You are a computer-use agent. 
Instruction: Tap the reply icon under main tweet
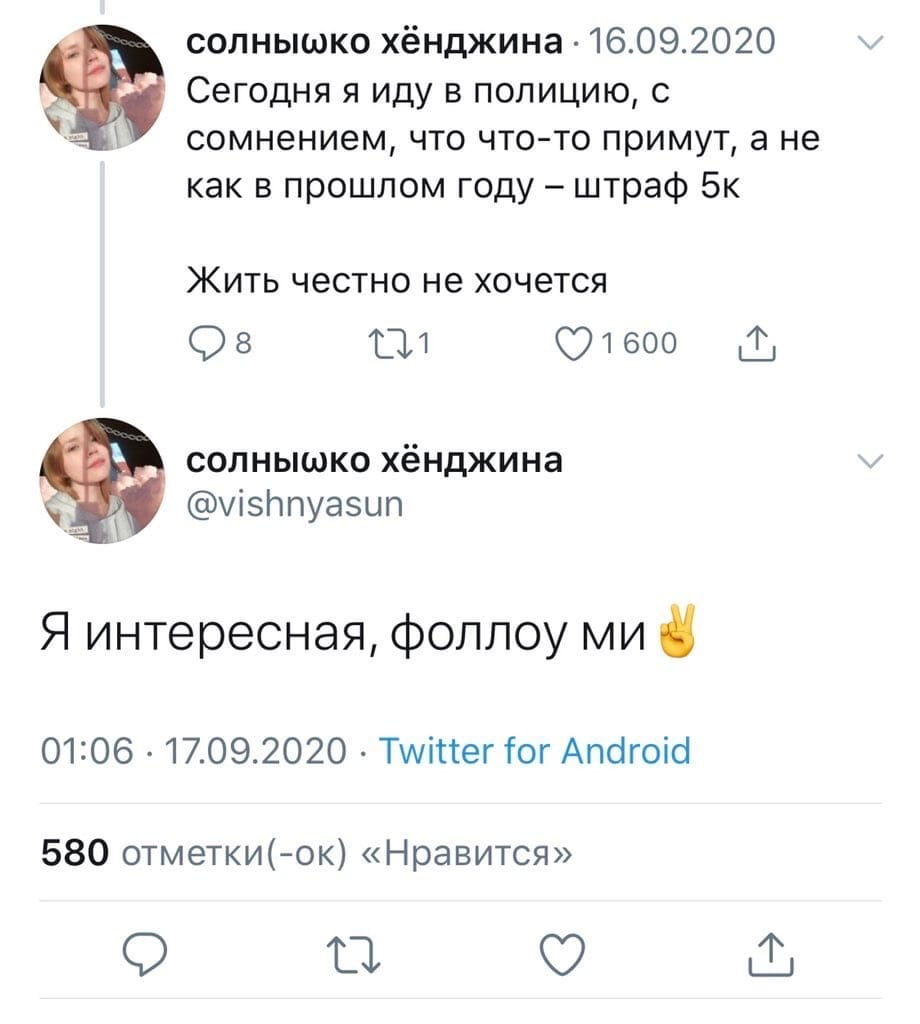pyautogui.click(x=150, y=955)
